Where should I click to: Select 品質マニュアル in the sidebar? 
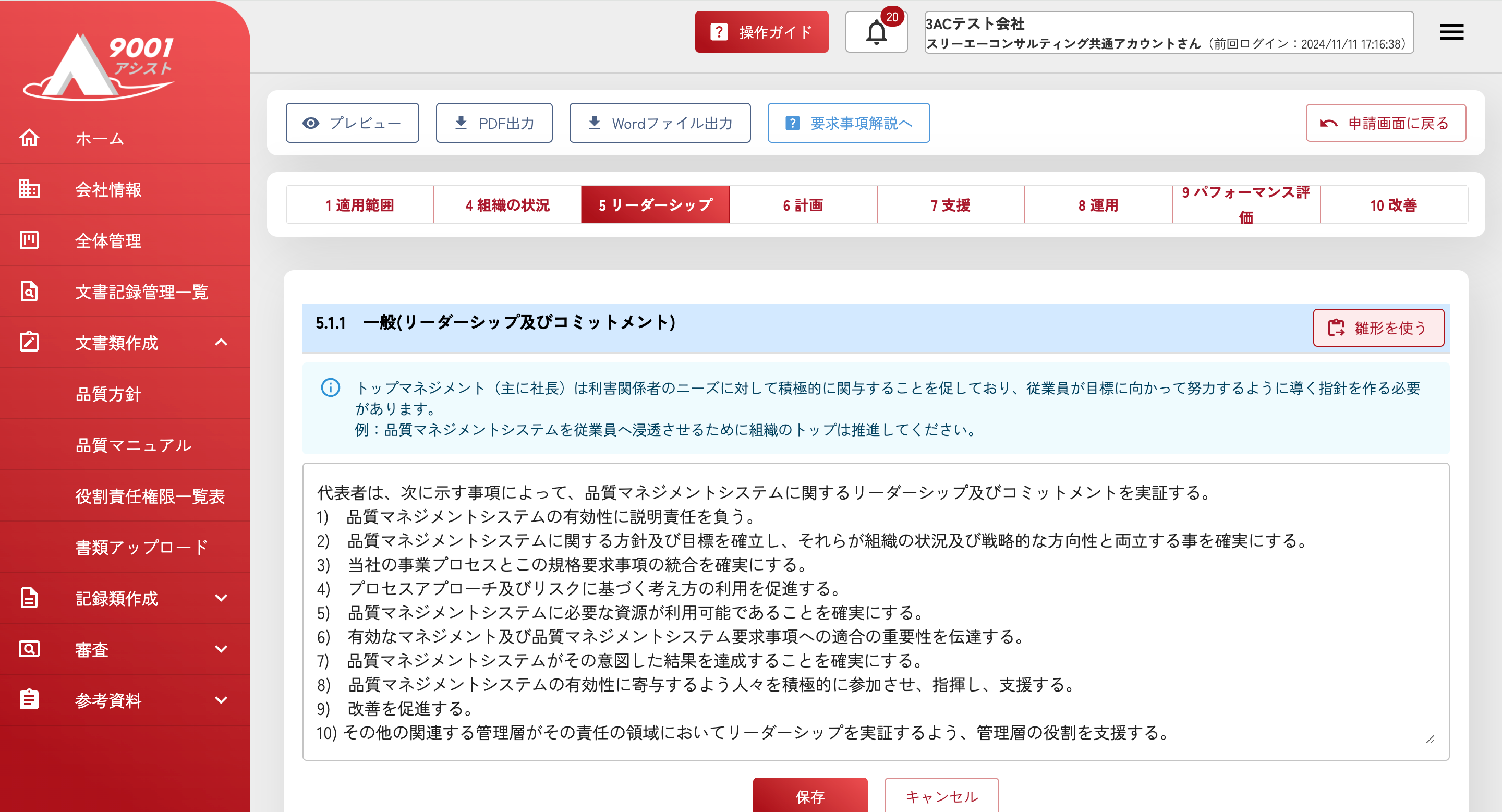(134, 445)
